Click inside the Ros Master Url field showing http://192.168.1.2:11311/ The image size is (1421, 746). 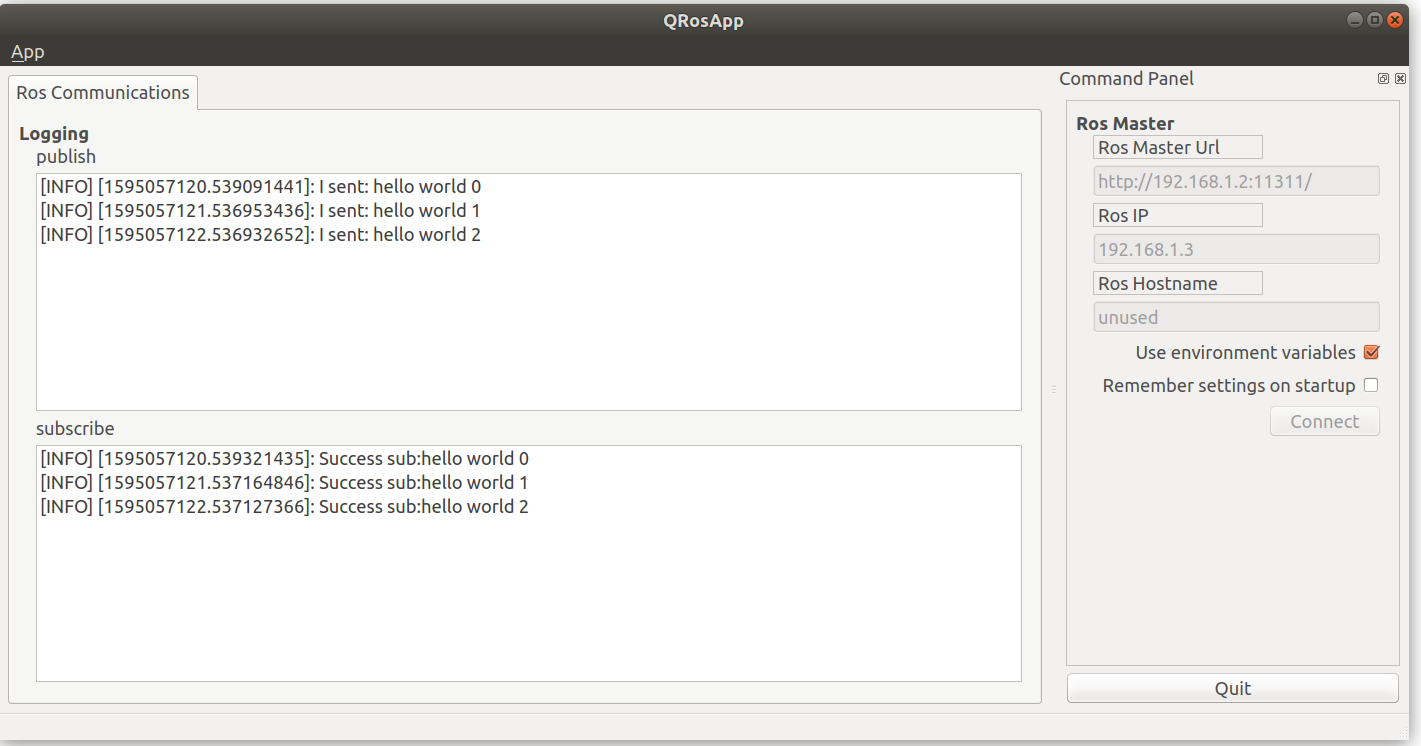[1236, 180]
